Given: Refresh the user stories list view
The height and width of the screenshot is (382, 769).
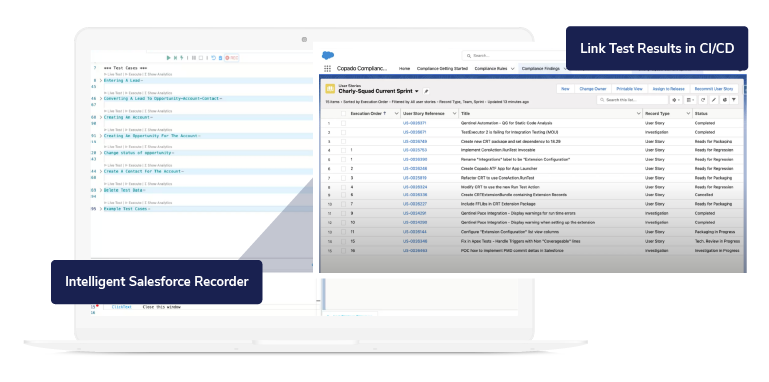Looking at the screenshot, I should tap(703, 100).
